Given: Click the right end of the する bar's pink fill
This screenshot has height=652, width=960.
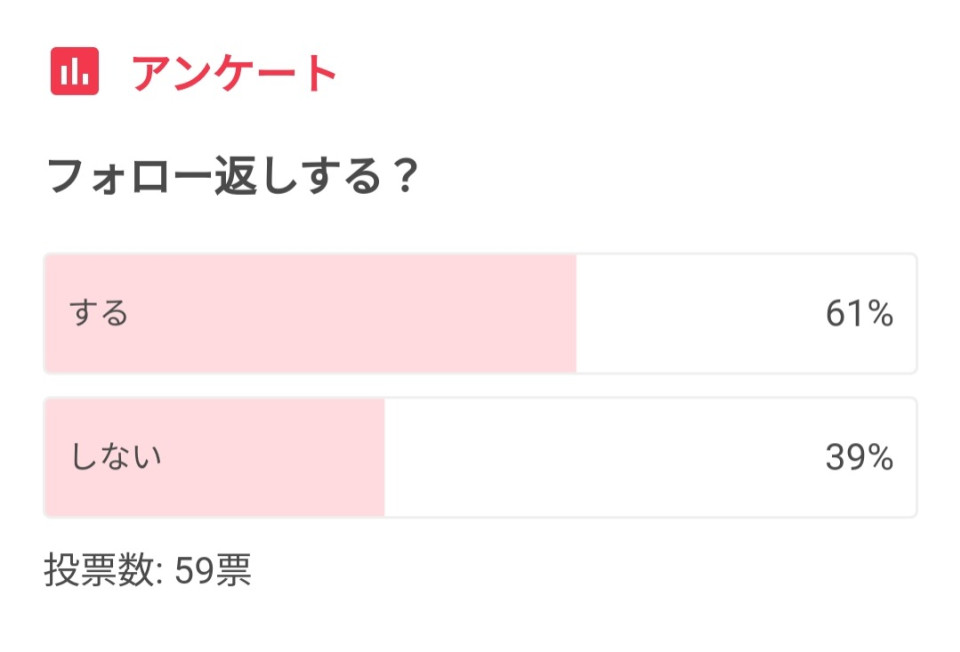Looking at the screenshot, I should click(x=568, y=314).
